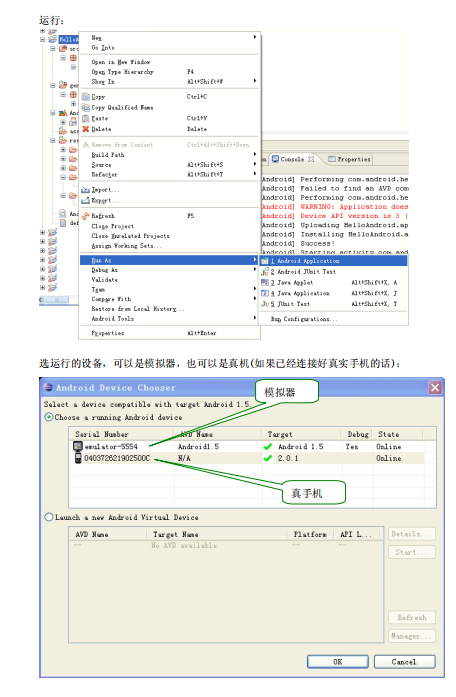Screen dimensions: 456x697
Task: Collapse the gen folder tree node
Action: 52,85
